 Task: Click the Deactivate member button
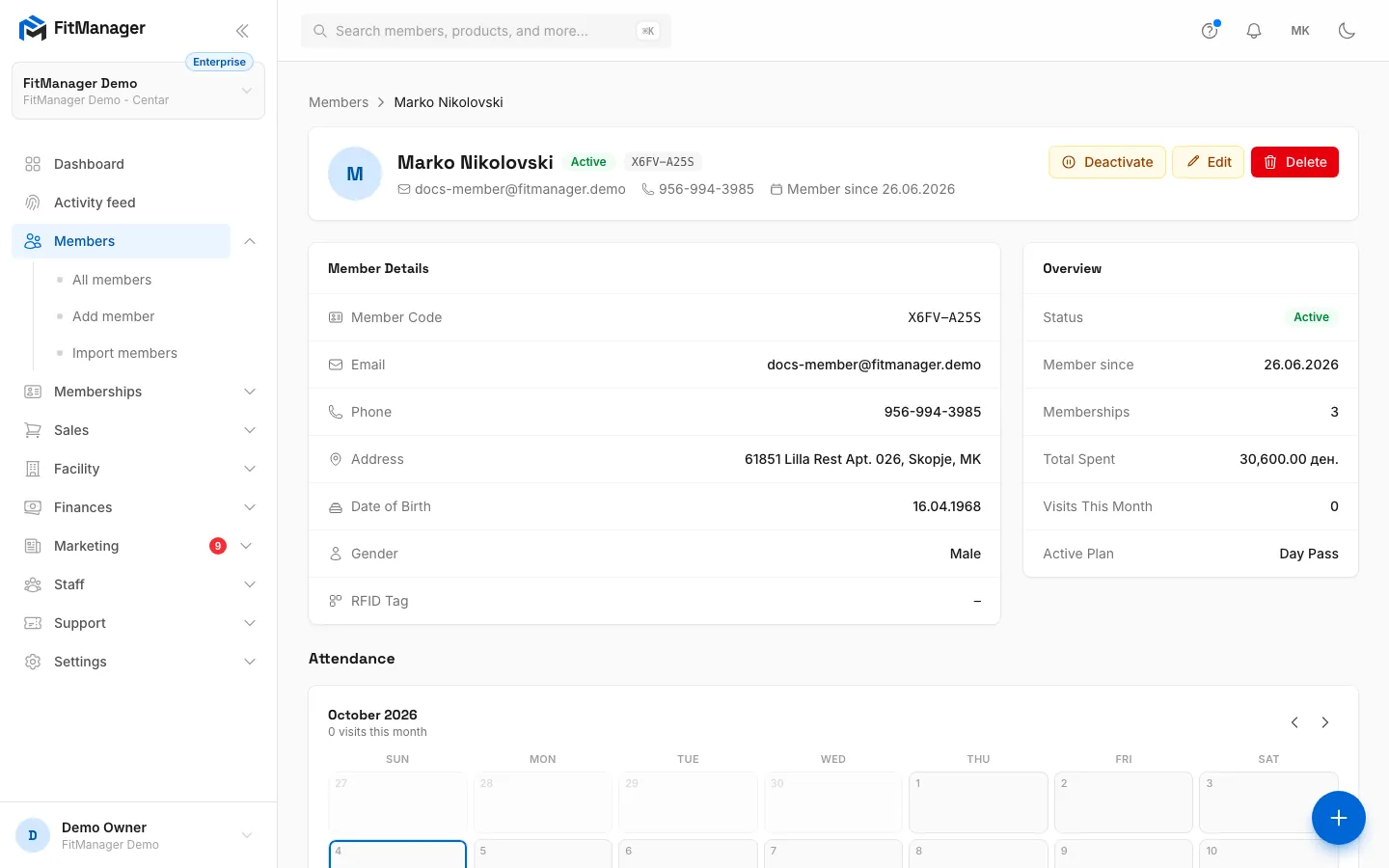tap(1107, 162)
